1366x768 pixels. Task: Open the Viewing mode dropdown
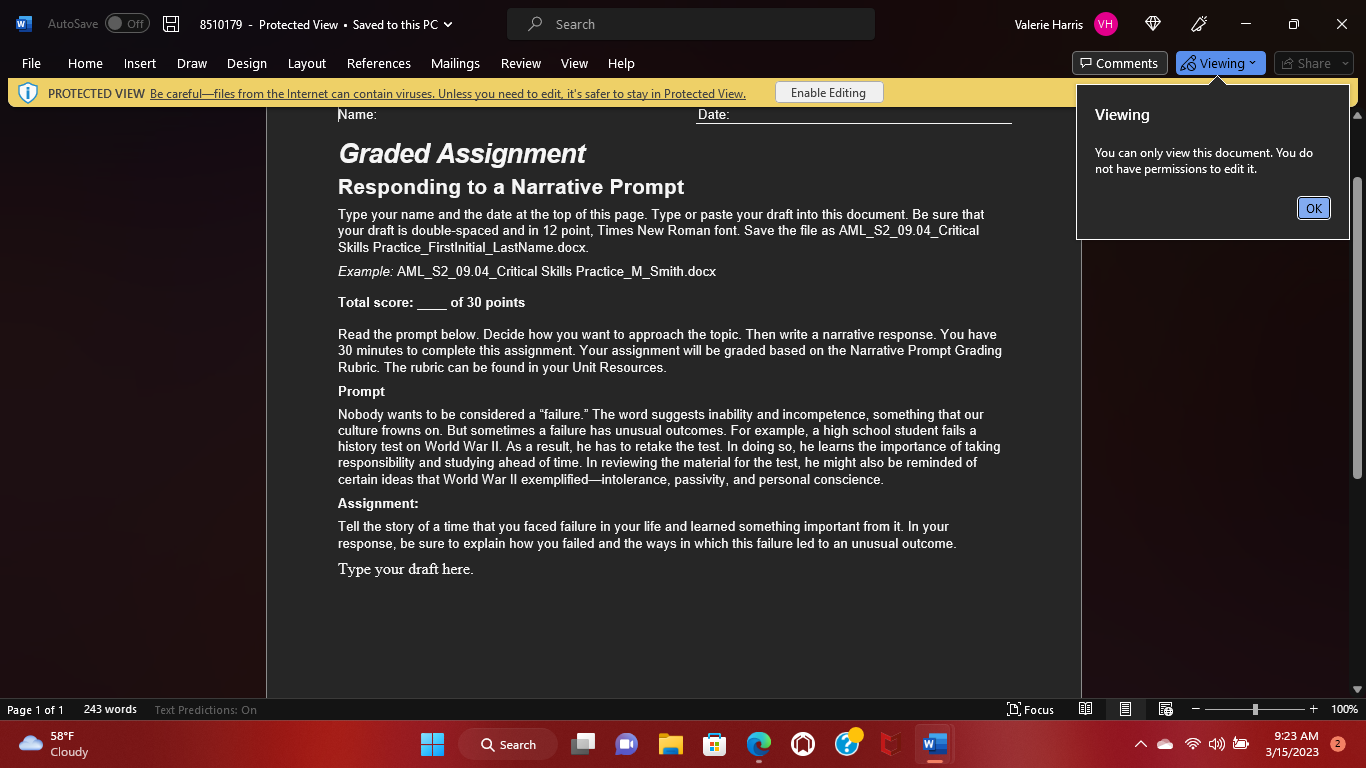1219,62
